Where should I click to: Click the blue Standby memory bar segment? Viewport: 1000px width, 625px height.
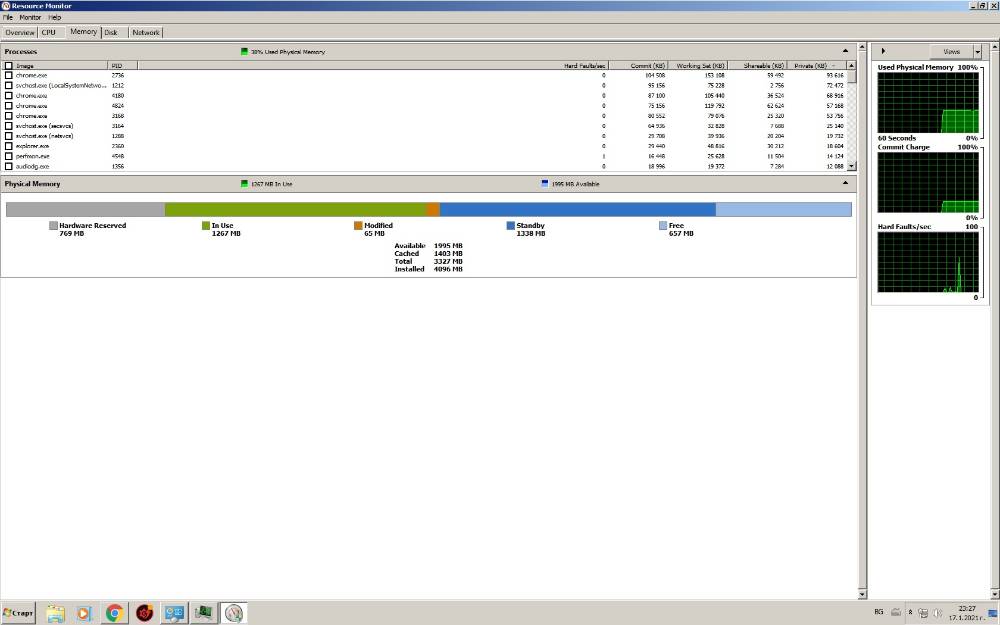tap(577, 209)
